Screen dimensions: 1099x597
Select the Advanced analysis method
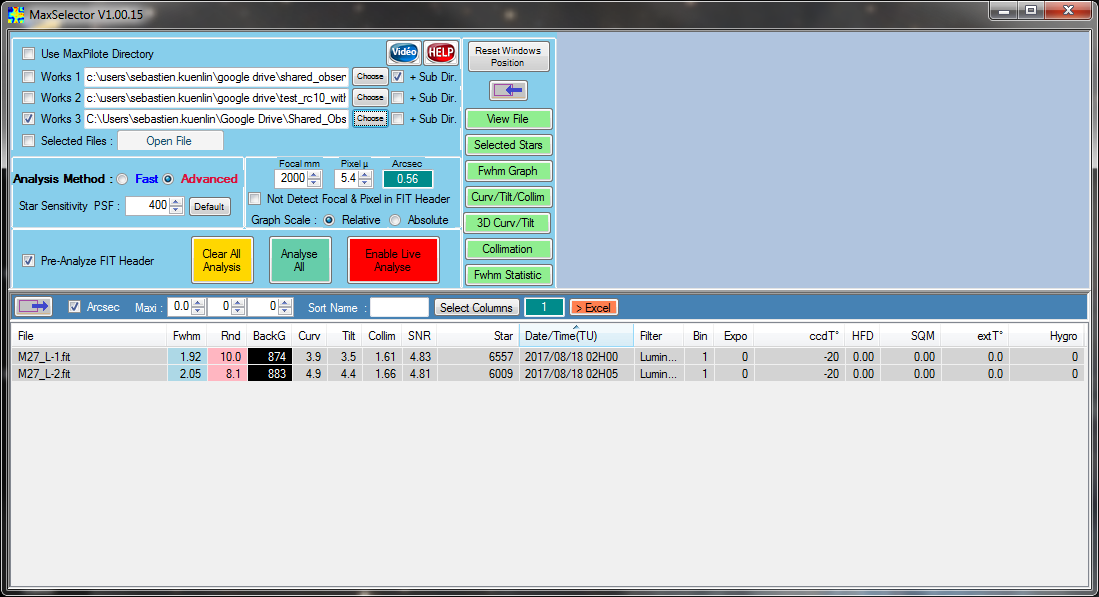pyautogui.click(x=168, y=179)
